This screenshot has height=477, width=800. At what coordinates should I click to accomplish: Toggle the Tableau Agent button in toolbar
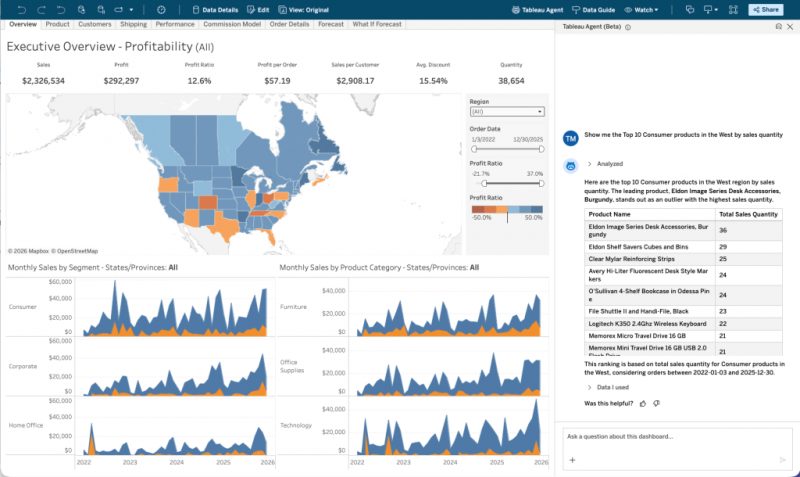pyautogui.click(x=537, y=10)
